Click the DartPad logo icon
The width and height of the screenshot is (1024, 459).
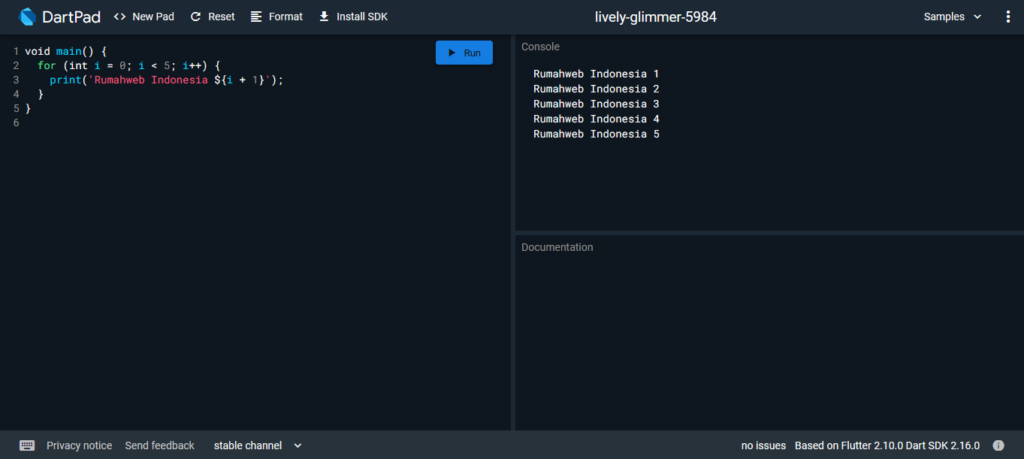click(29, 17)
